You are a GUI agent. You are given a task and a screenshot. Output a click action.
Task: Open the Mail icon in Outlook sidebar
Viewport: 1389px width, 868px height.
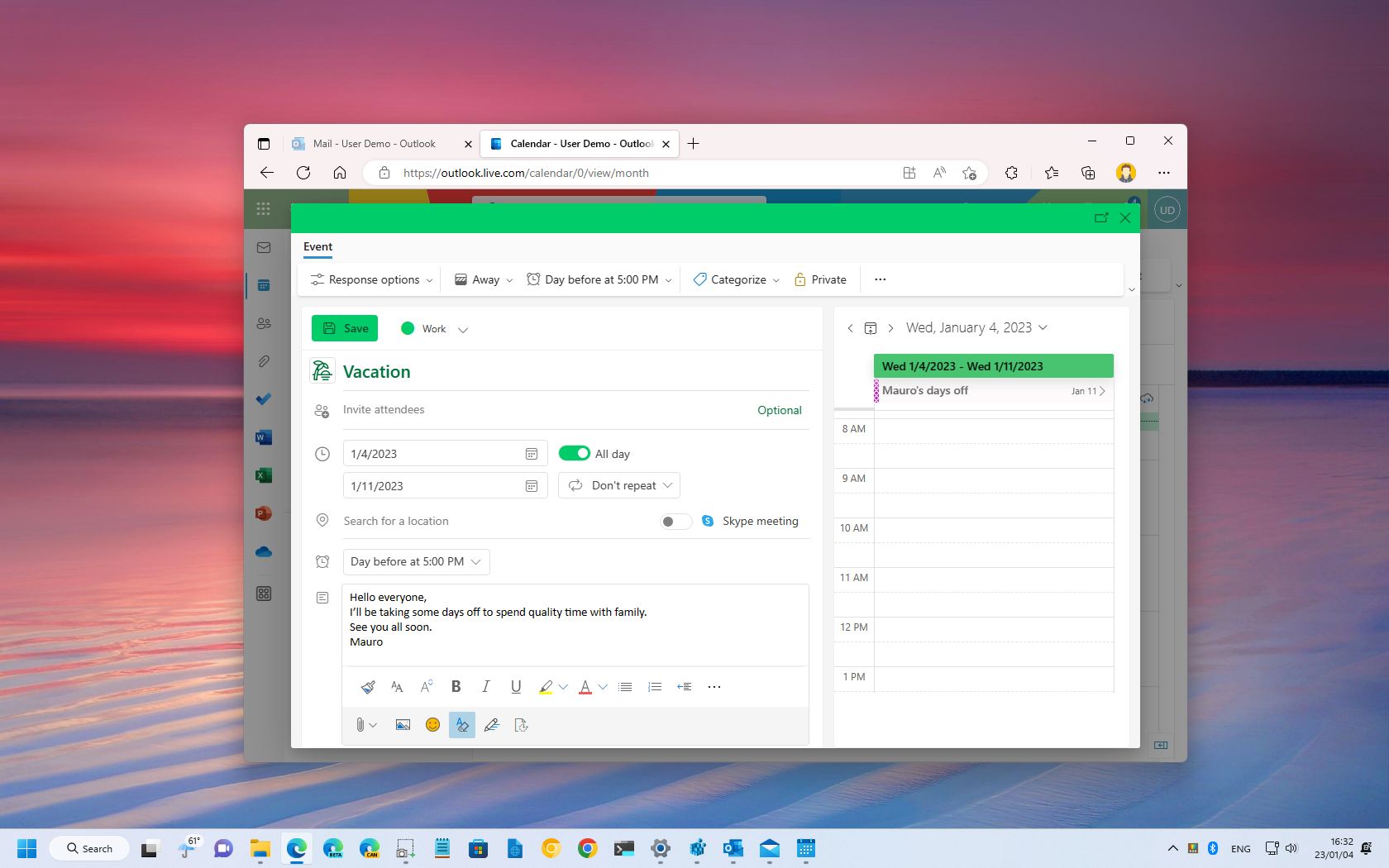pyautogui.click(x=264, y=247)
